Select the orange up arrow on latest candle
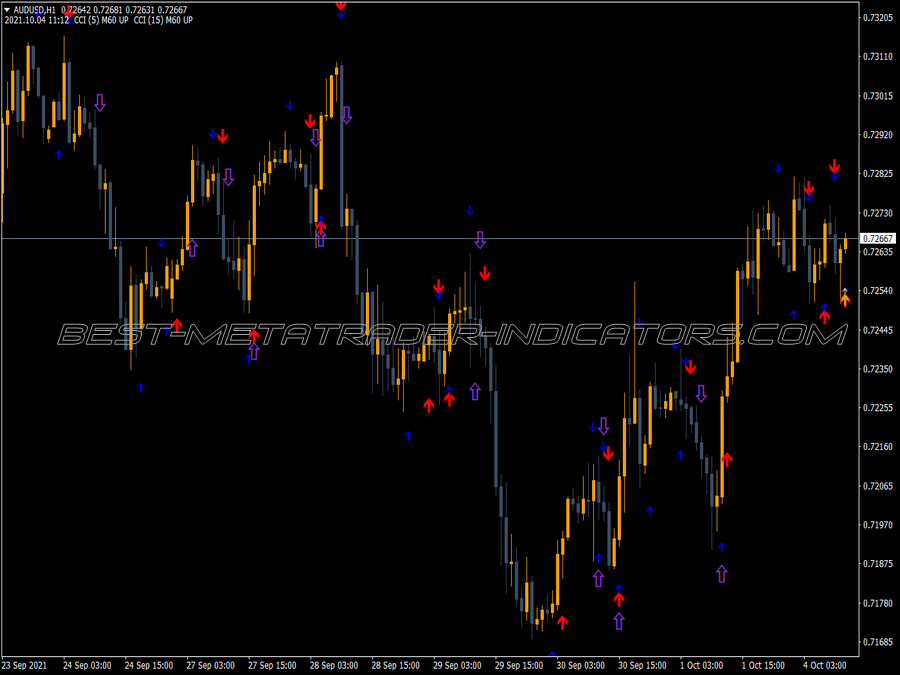 pyautogui.click(x=845, y=300)
